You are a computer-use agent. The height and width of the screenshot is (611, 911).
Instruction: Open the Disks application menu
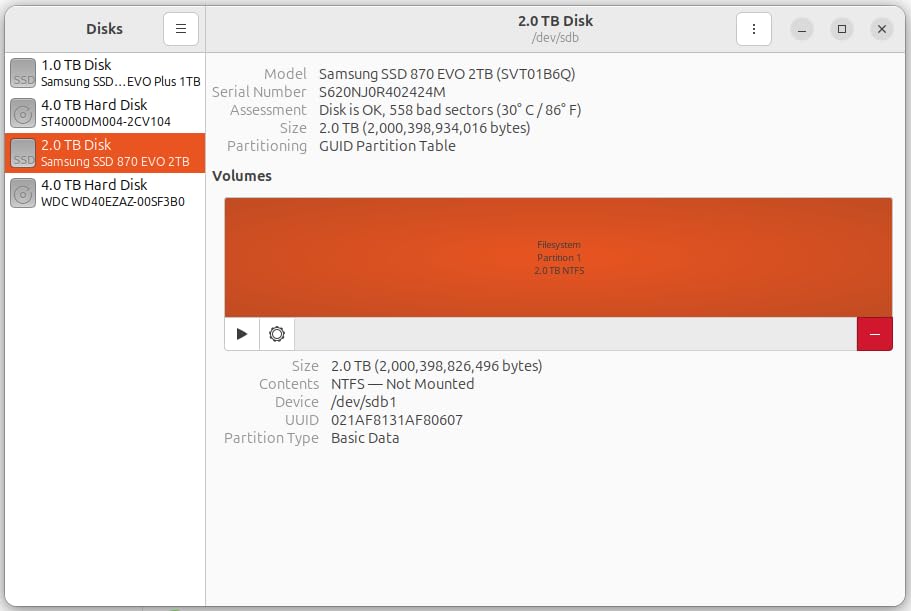(180, 28)
